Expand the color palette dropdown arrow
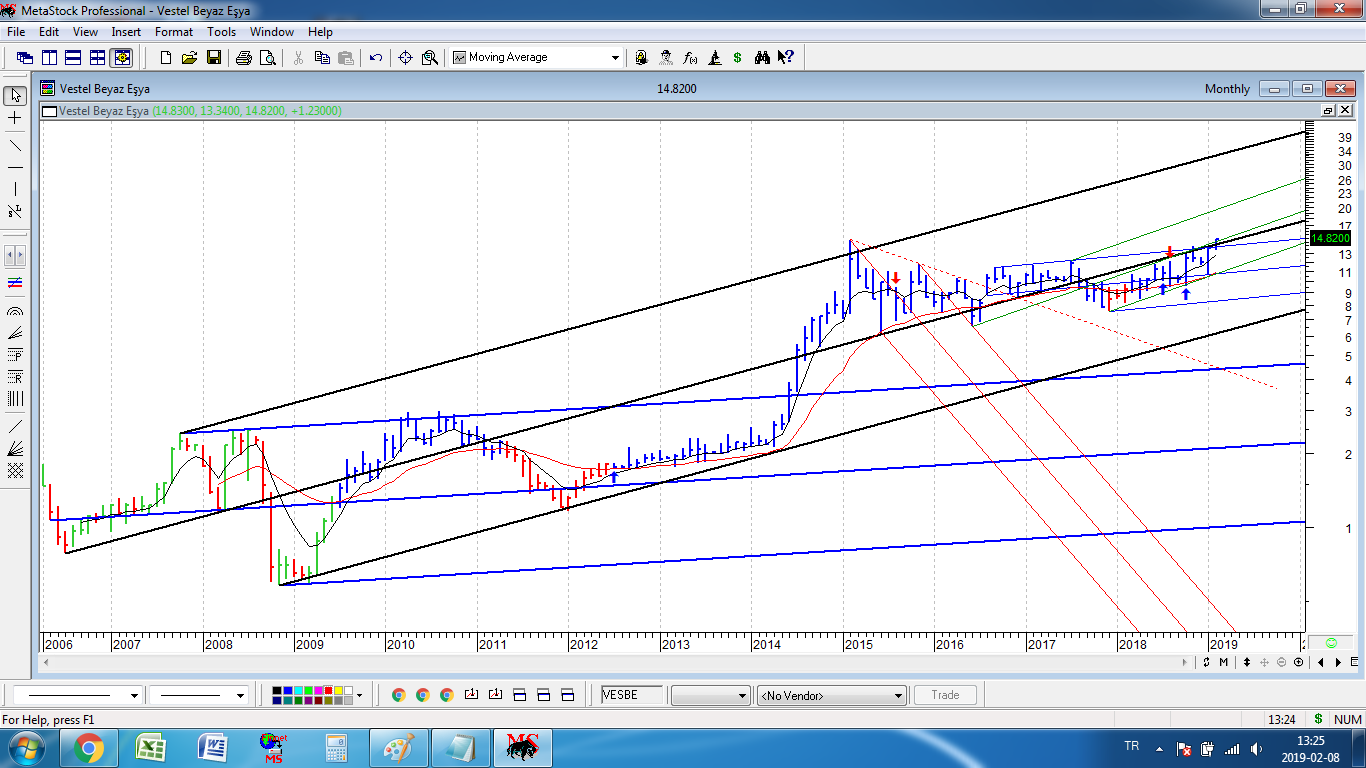Image resolution: width=1366 pixels, height=768 pixels. 359,695
